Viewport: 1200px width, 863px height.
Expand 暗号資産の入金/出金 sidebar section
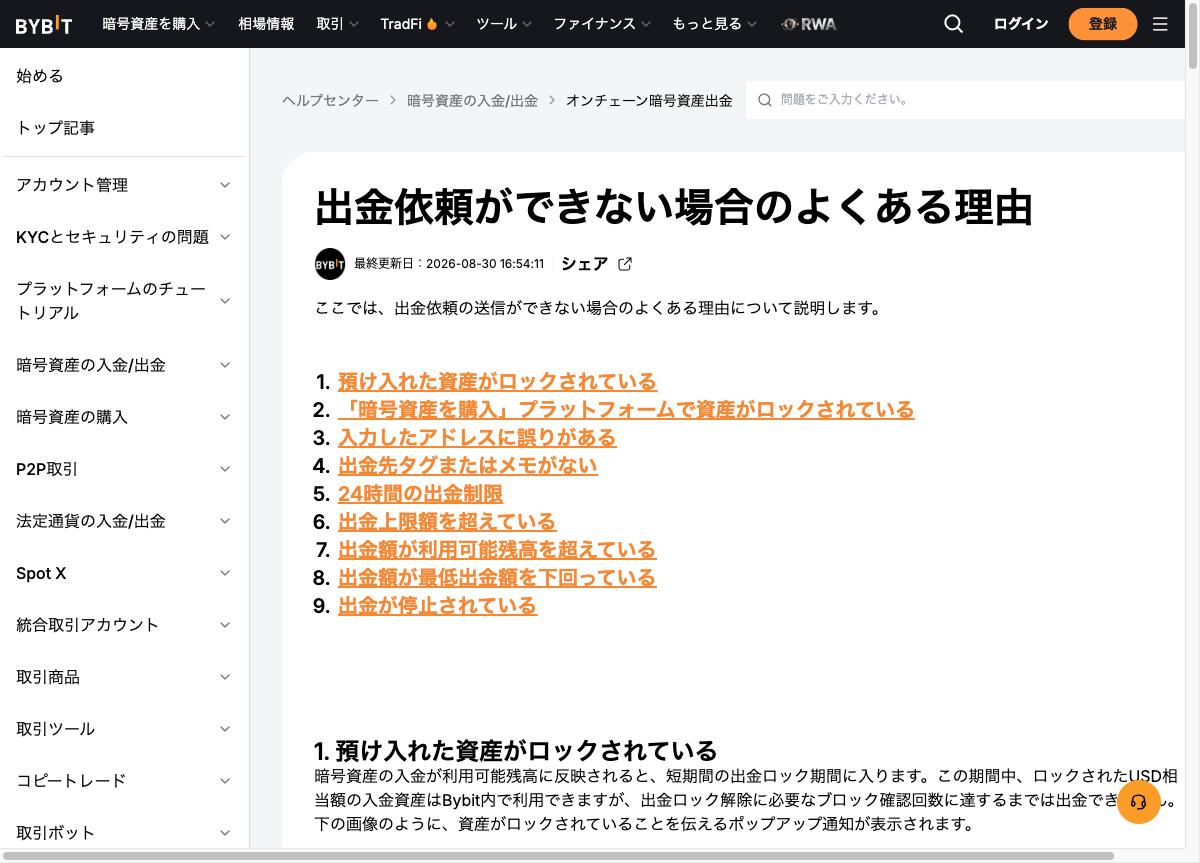pyautogui.click(x=124, y=365)
